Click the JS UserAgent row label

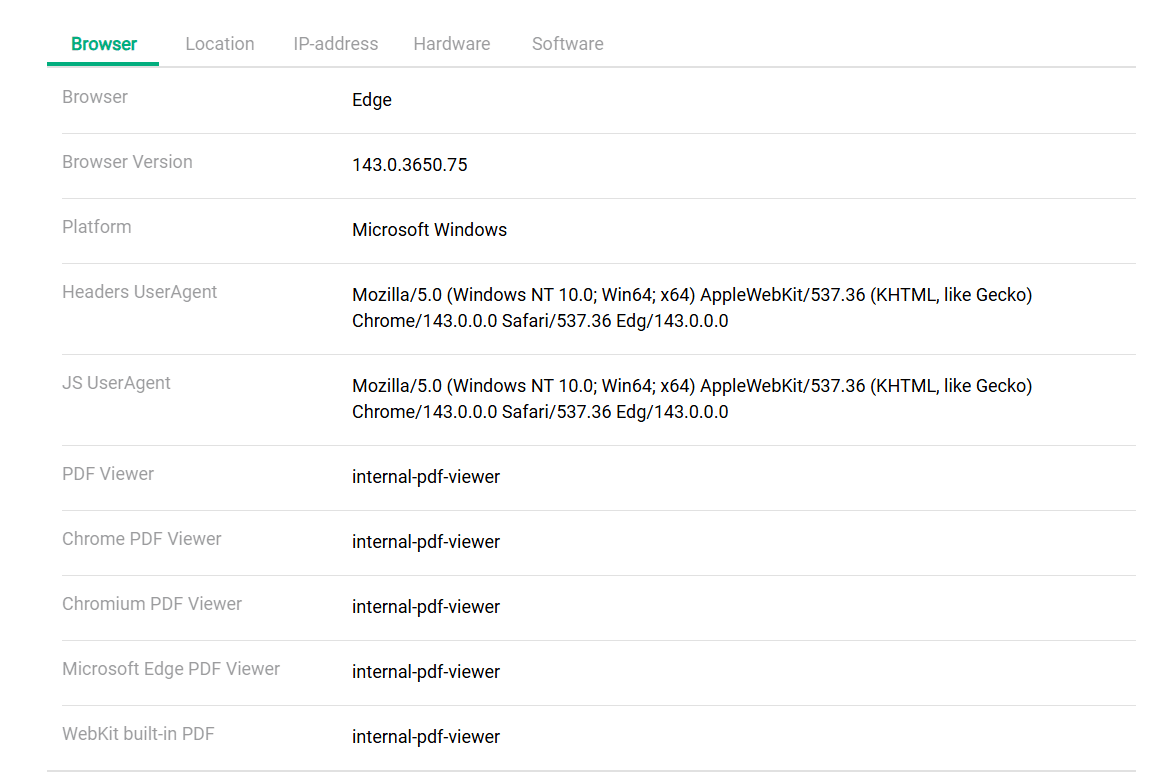116,383
